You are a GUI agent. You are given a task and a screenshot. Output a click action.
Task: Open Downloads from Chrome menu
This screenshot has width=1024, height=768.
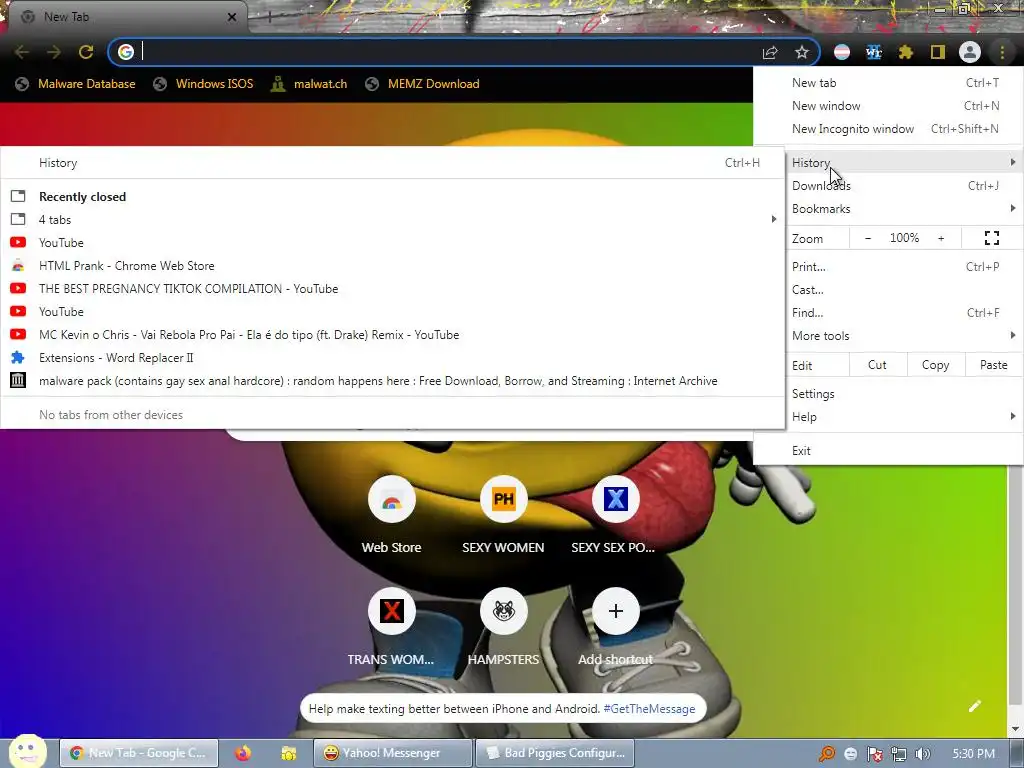click(x=889, y=186)
